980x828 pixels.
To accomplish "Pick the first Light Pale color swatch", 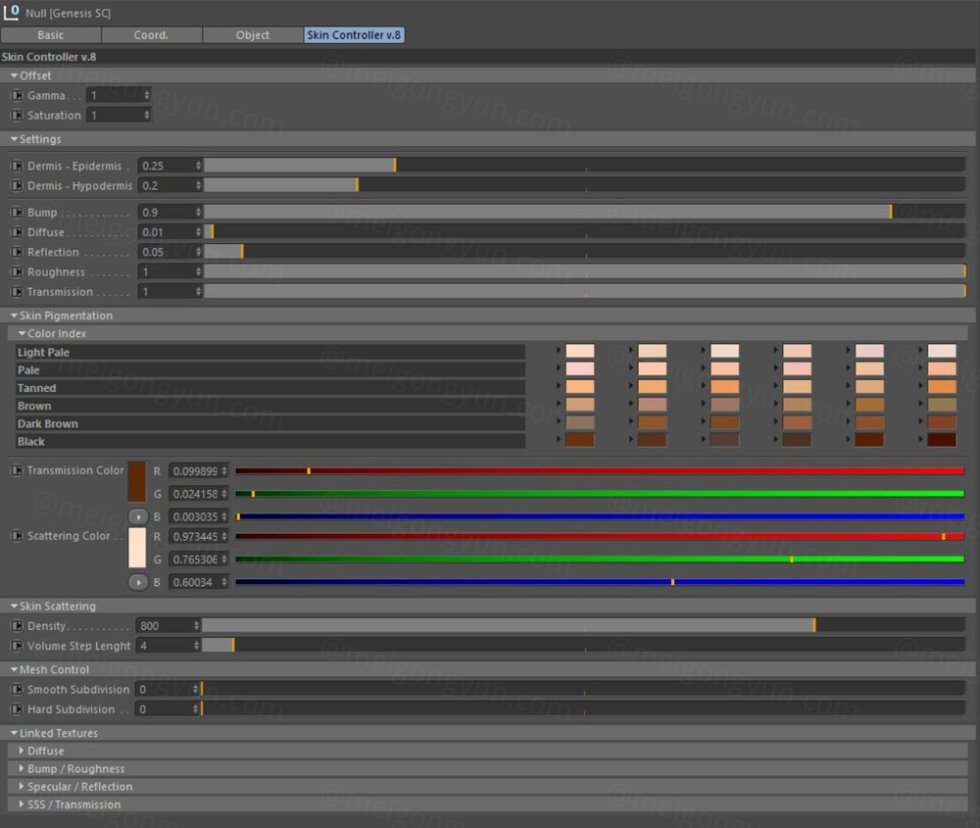I will coord(579,351).
